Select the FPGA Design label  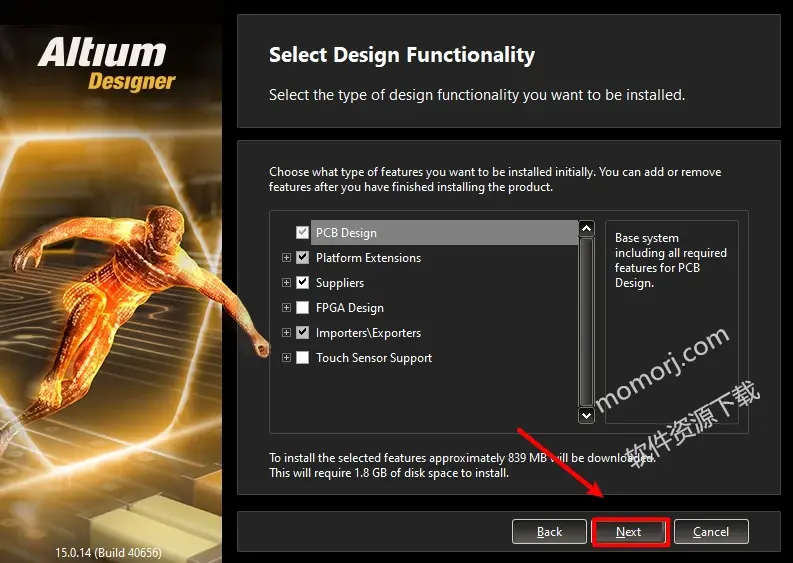pyautogui.click(x=349, y=308)
